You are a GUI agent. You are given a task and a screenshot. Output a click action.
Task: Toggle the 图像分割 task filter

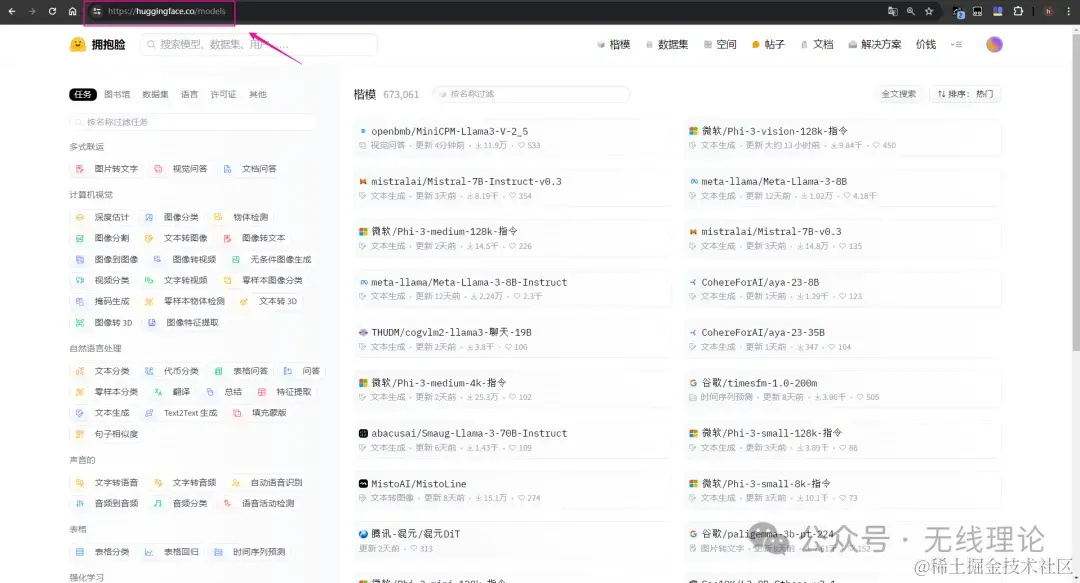click(x=103, y=238)
